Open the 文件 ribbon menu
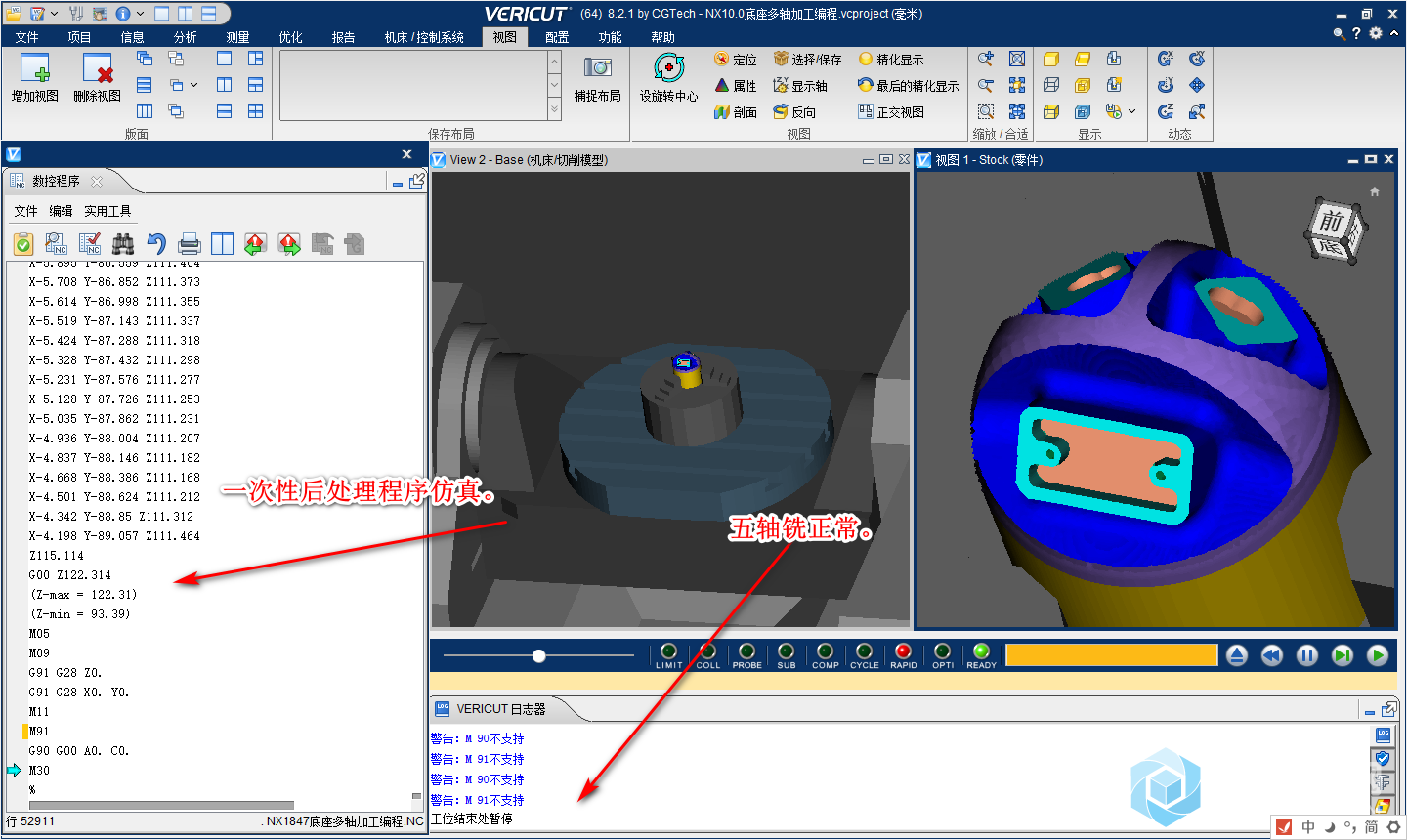1407x840 pixels. [27, 37]
